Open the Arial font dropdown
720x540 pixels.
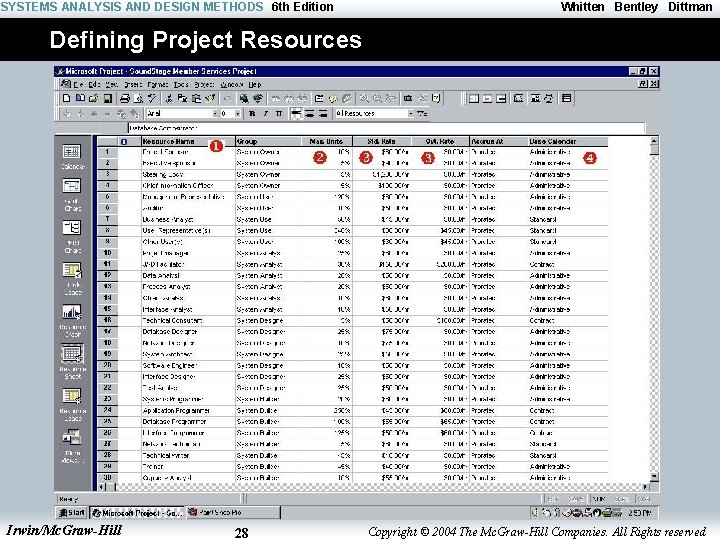coord(214,113)
